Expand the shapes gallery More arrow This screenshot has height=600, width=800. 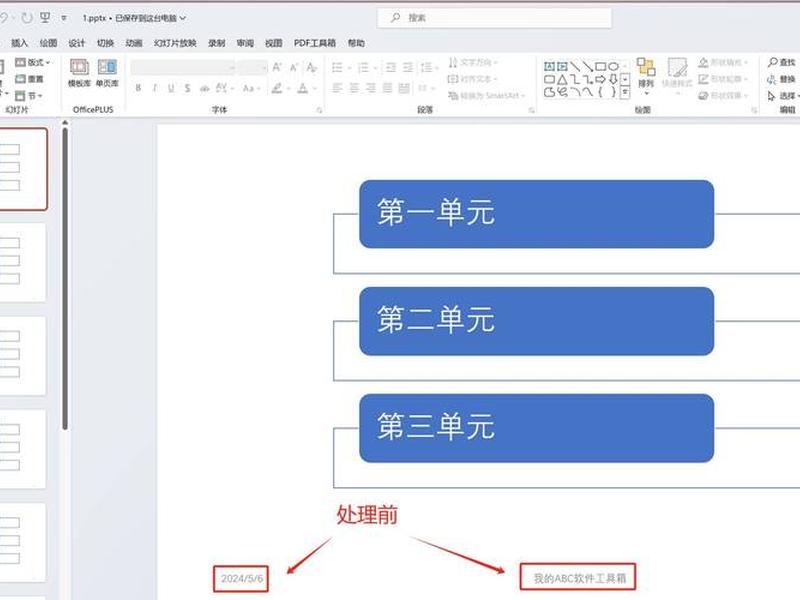pos(626,92)
